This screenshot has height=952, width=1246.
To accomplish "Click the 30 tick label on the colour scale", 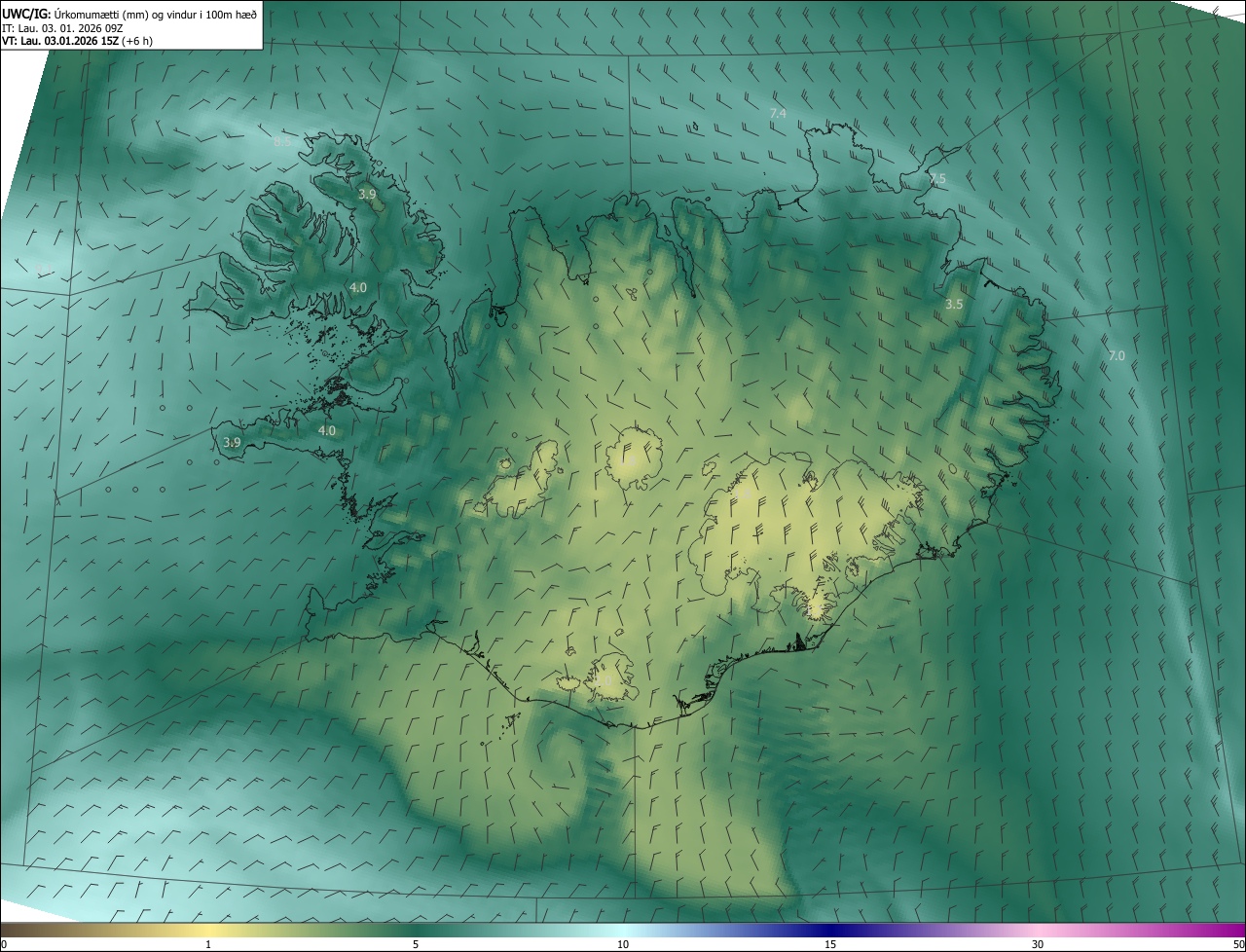I will tap(1038, 945).
